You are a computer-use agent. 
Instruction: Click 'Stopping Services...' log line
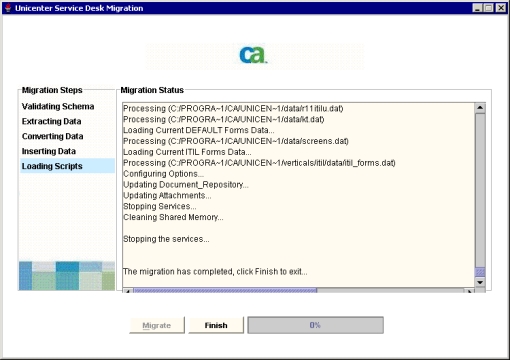coord(160,206)
